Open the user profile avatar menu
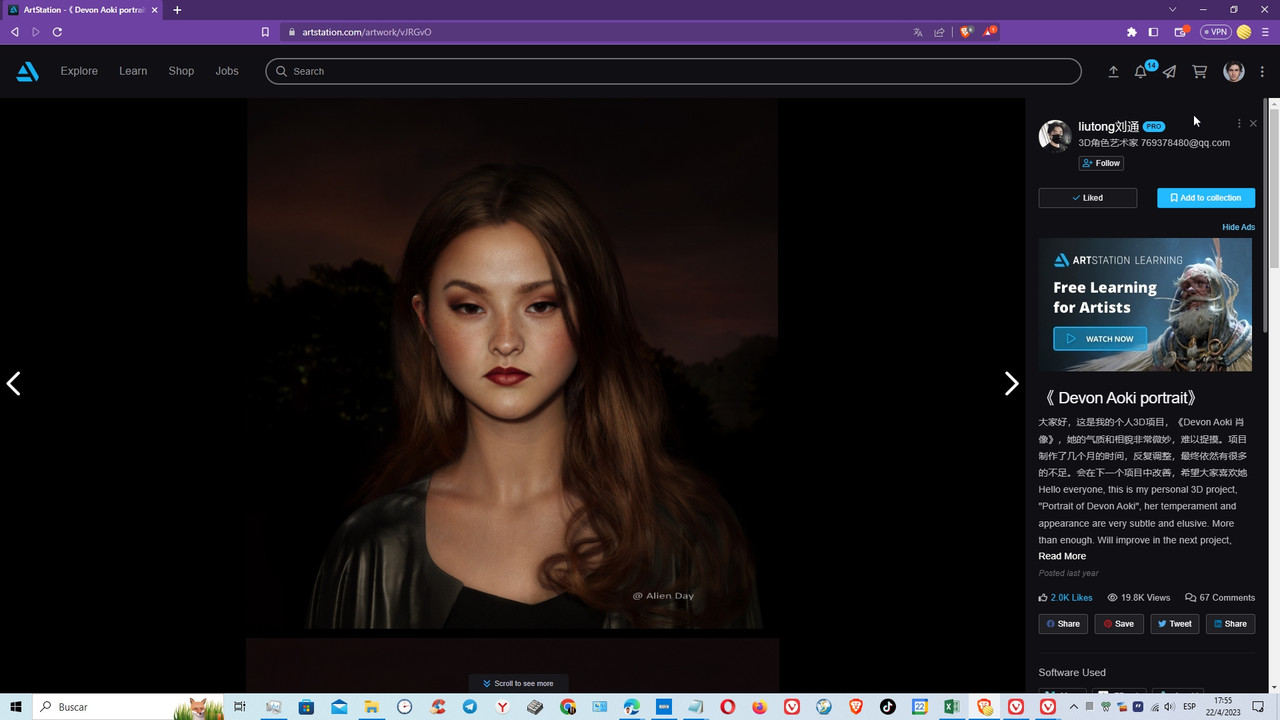The image size is (1280, 720). [1234, 71]
